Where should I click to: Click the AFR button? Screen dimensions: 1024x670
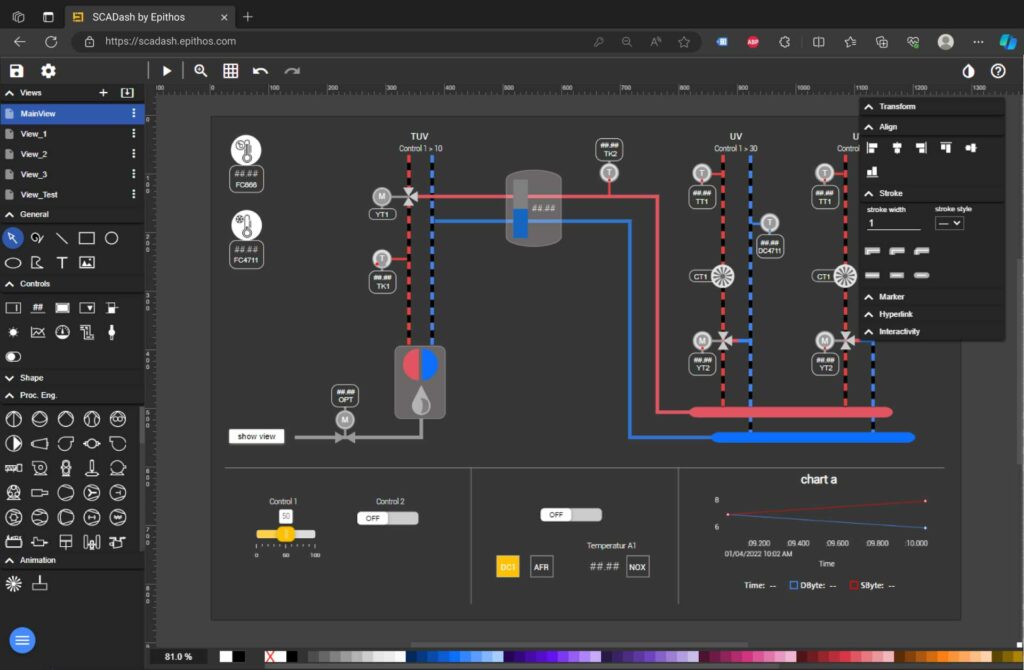pyautogui.click(x=541, y=567)
